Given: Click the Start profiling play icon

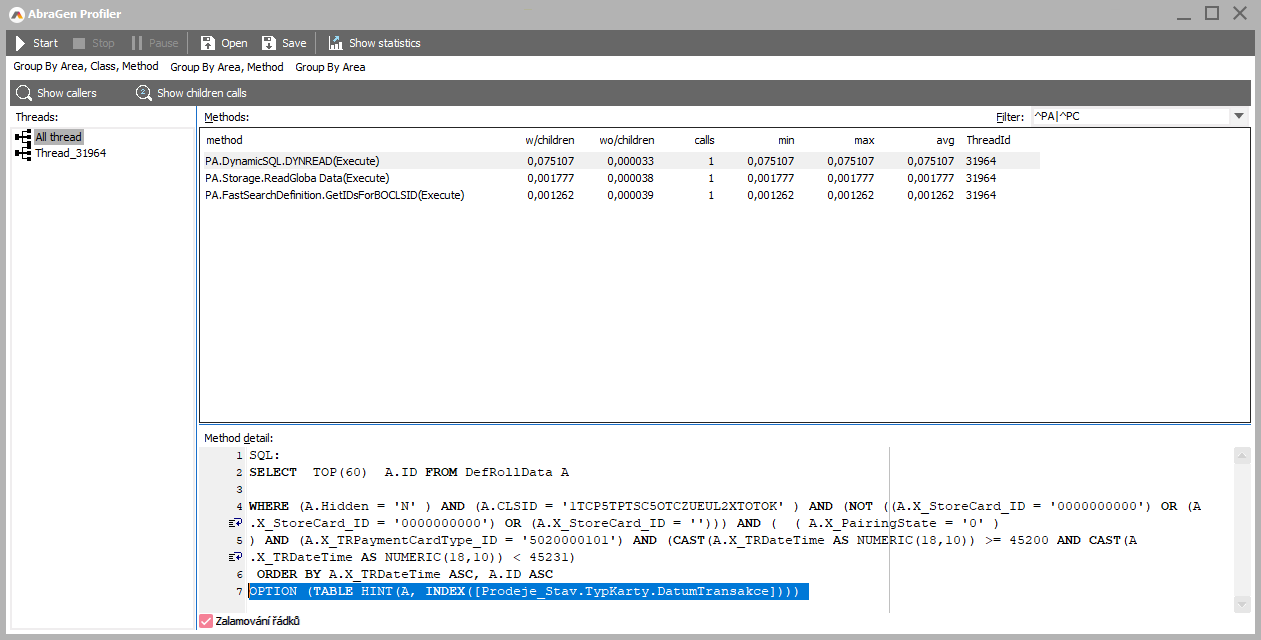Looking at the screenshot, I should pyautogui.click(x=20, y=43).
